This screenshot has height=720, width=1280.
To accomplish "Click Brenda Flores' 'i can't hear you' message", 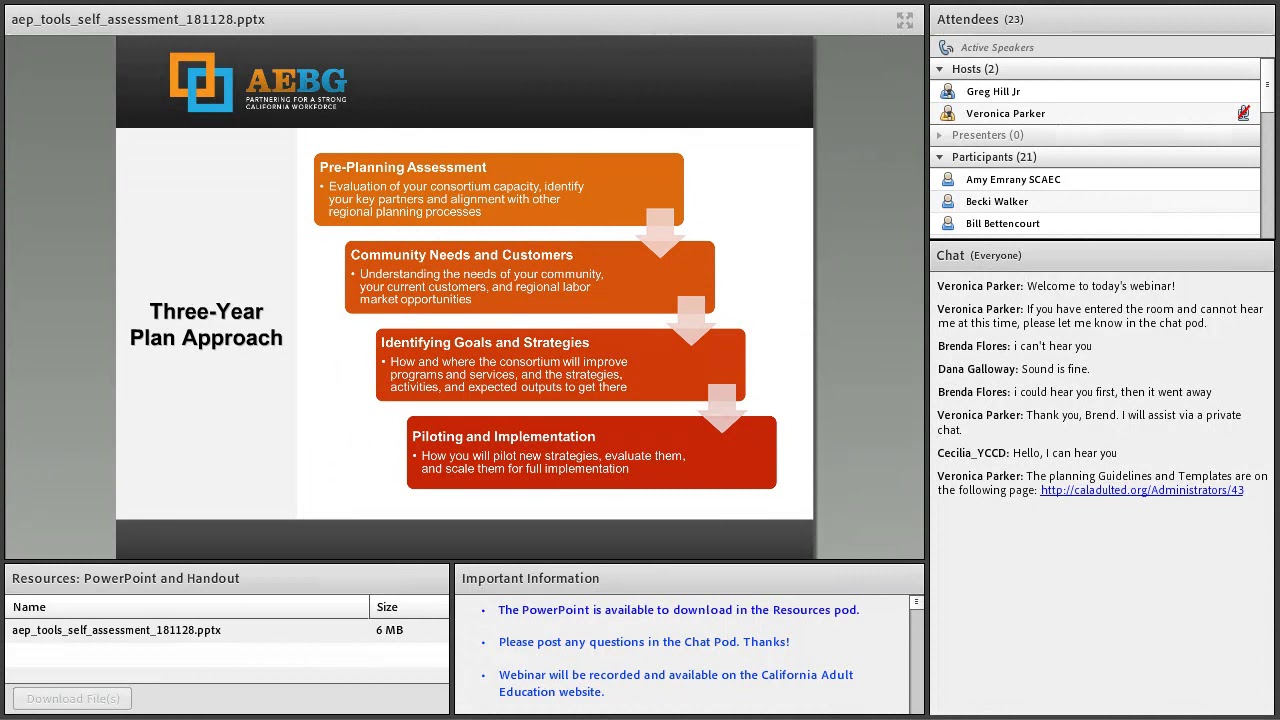I will coord(1015,346).
